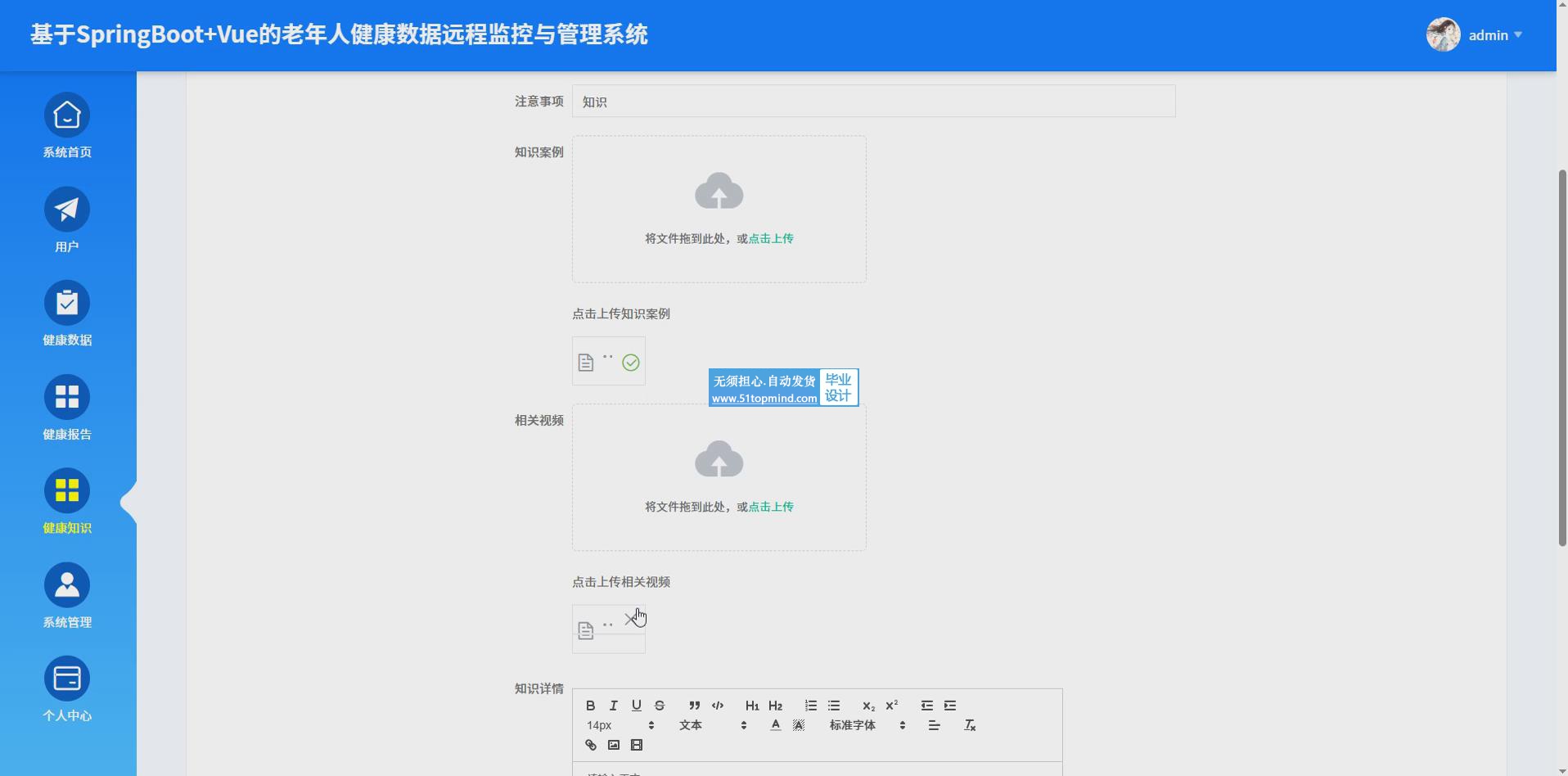The width and height of the screenshot is (1568, 776).
Task: Remove the uploaded related video file
Action: (630, 619)
